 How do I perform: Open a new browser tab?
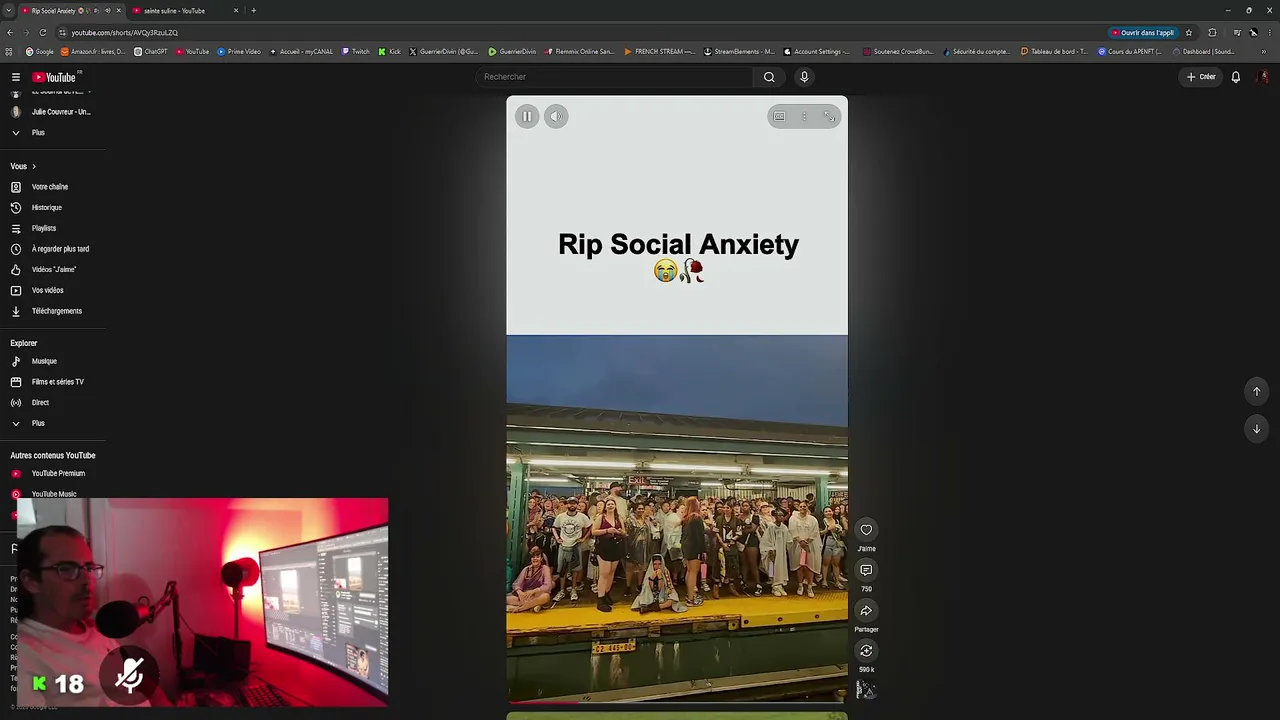tap(253, 11)
